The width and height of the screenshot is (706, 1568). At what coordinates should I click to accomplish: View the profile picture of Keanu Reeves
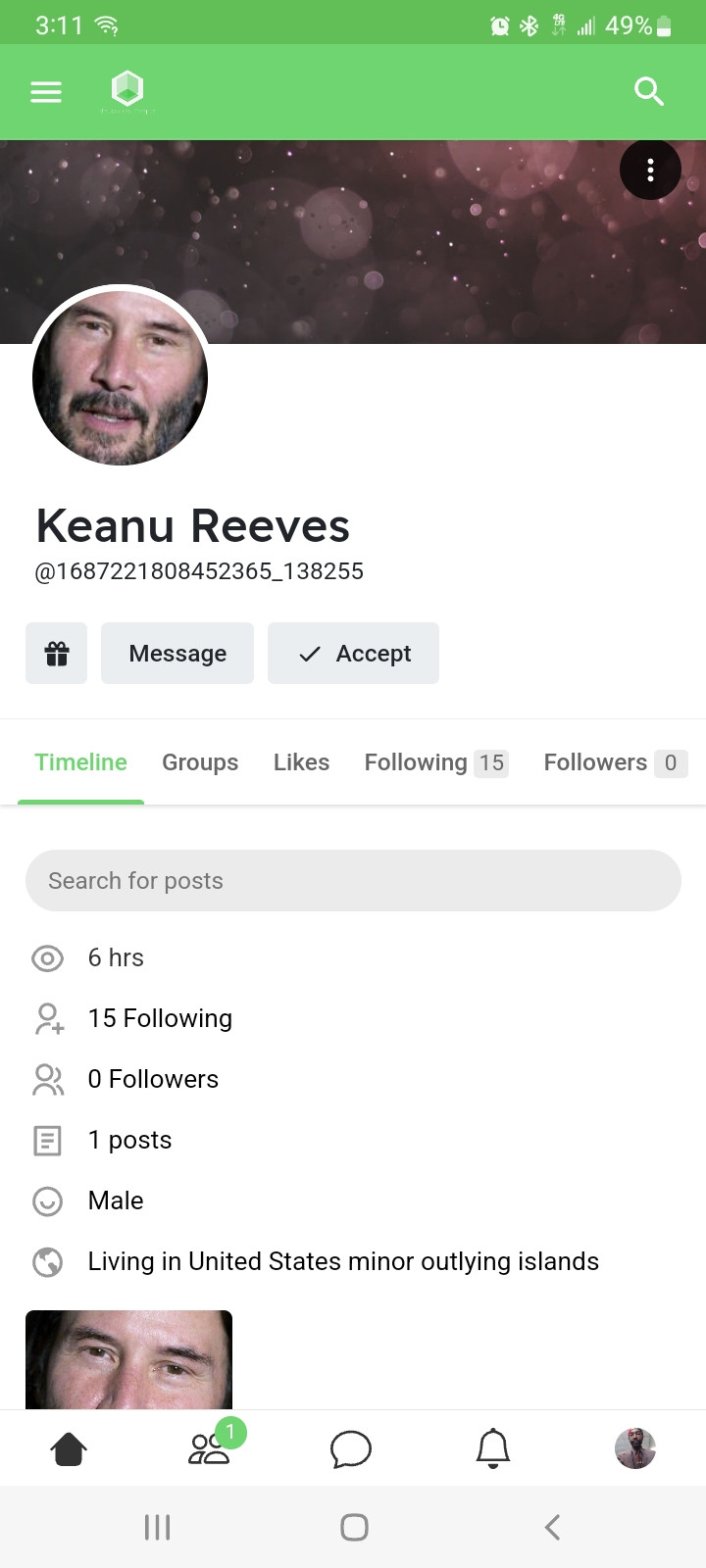(x=120, y=377)
